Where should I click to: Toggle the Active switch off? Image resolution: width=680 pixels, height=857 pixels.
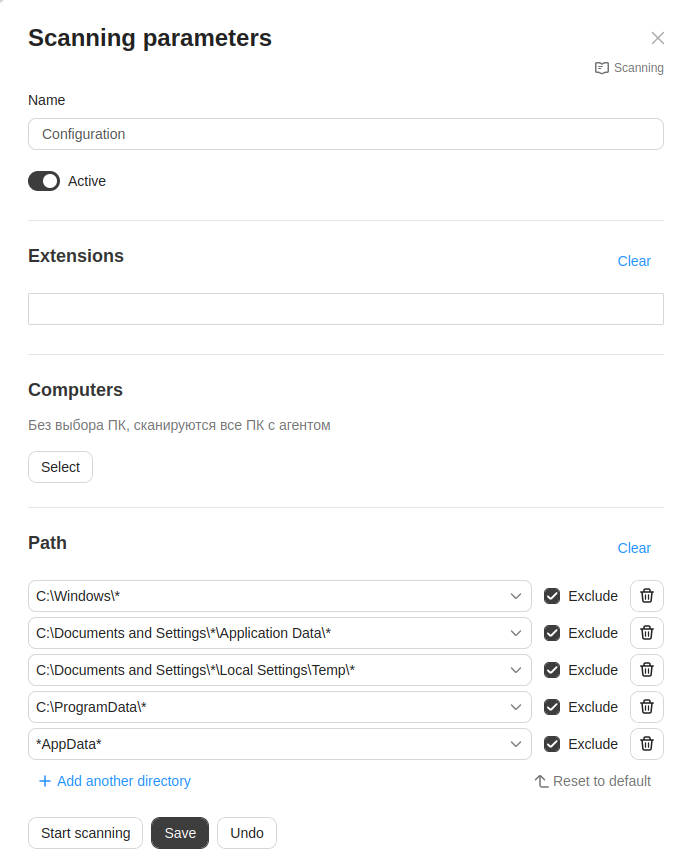[x=44, y=181]
